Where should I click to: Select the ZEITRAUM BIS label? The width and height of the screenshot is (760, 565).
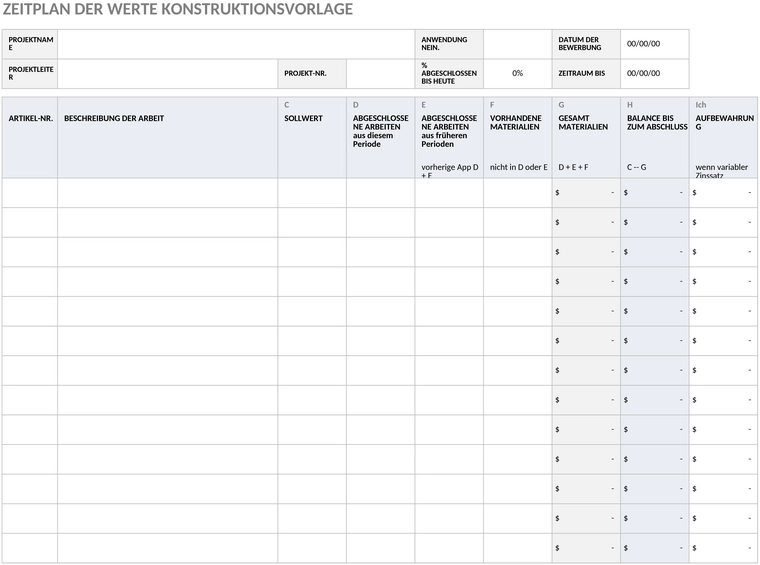[582, 73]
